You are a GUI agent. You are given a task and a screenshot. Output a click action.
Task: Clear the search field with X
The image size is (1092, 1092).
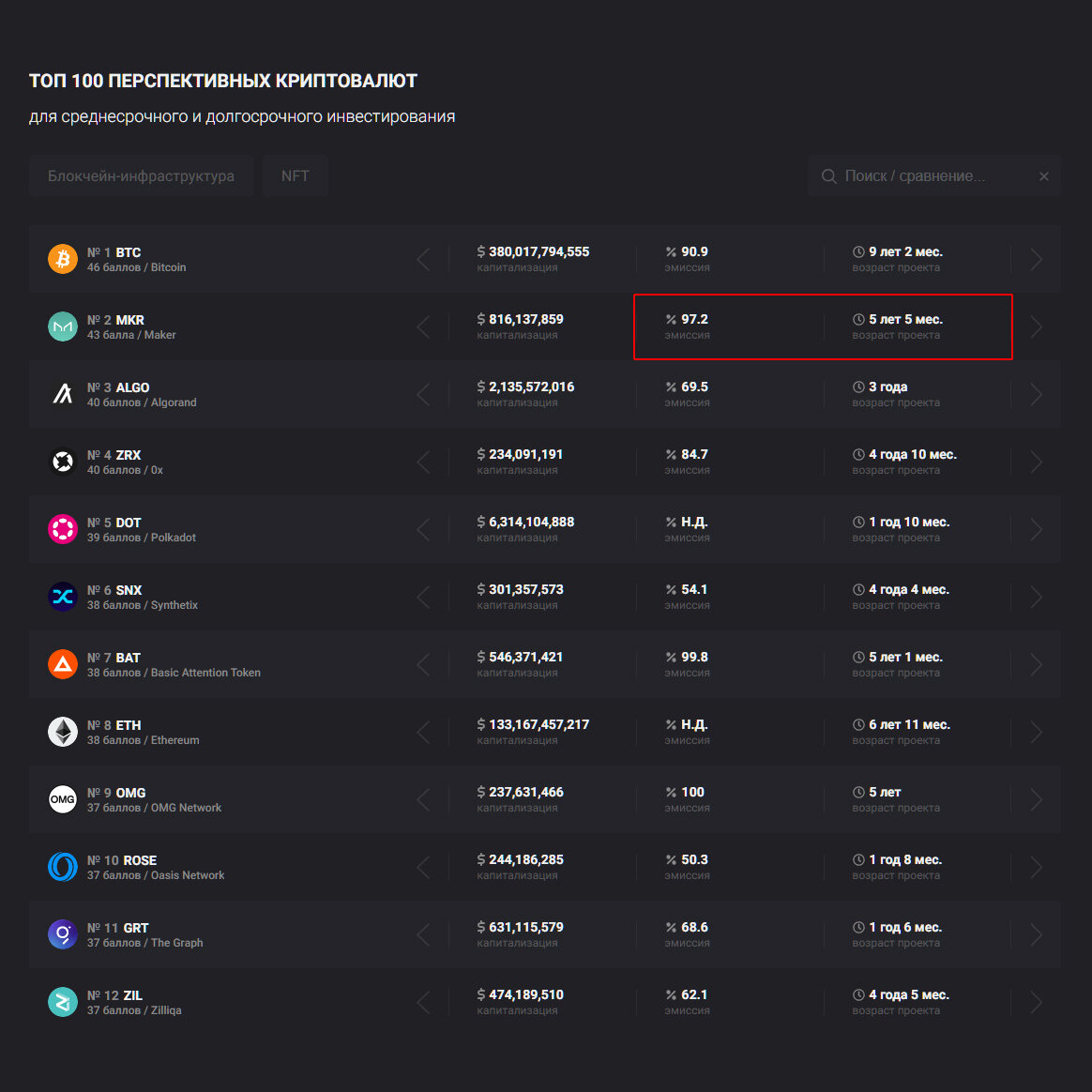1043,176
